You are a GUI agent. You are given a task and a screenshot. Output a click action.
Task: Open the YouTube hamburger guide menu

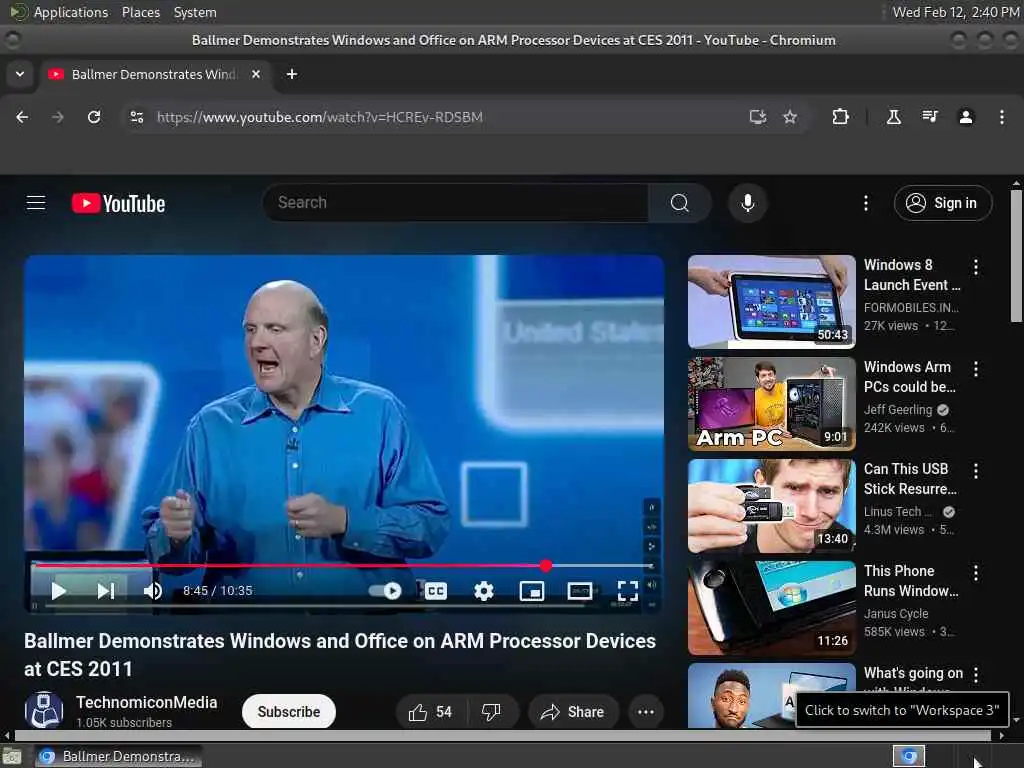pos(36,203)
